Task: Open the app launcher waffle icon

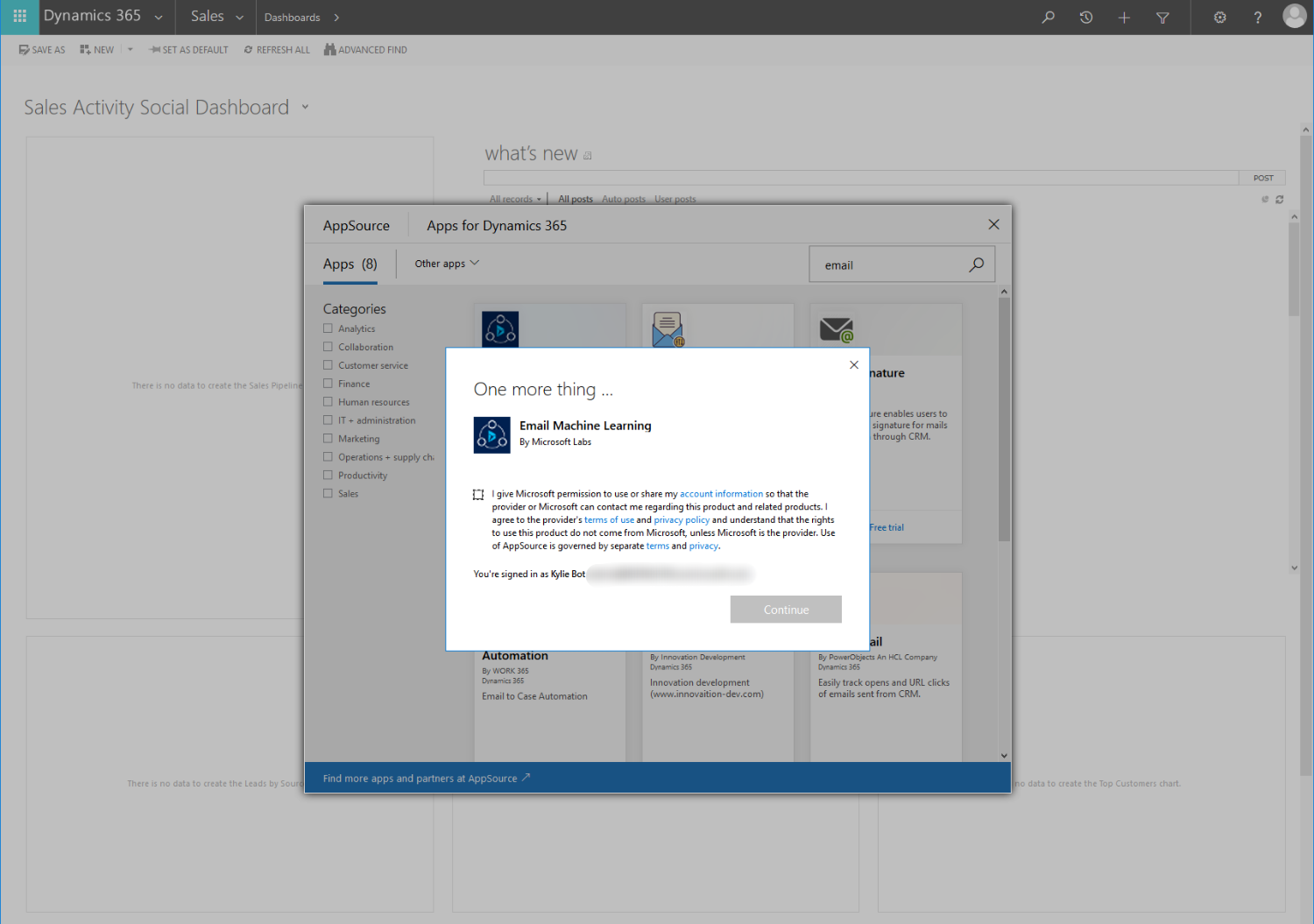Action: 19,17
